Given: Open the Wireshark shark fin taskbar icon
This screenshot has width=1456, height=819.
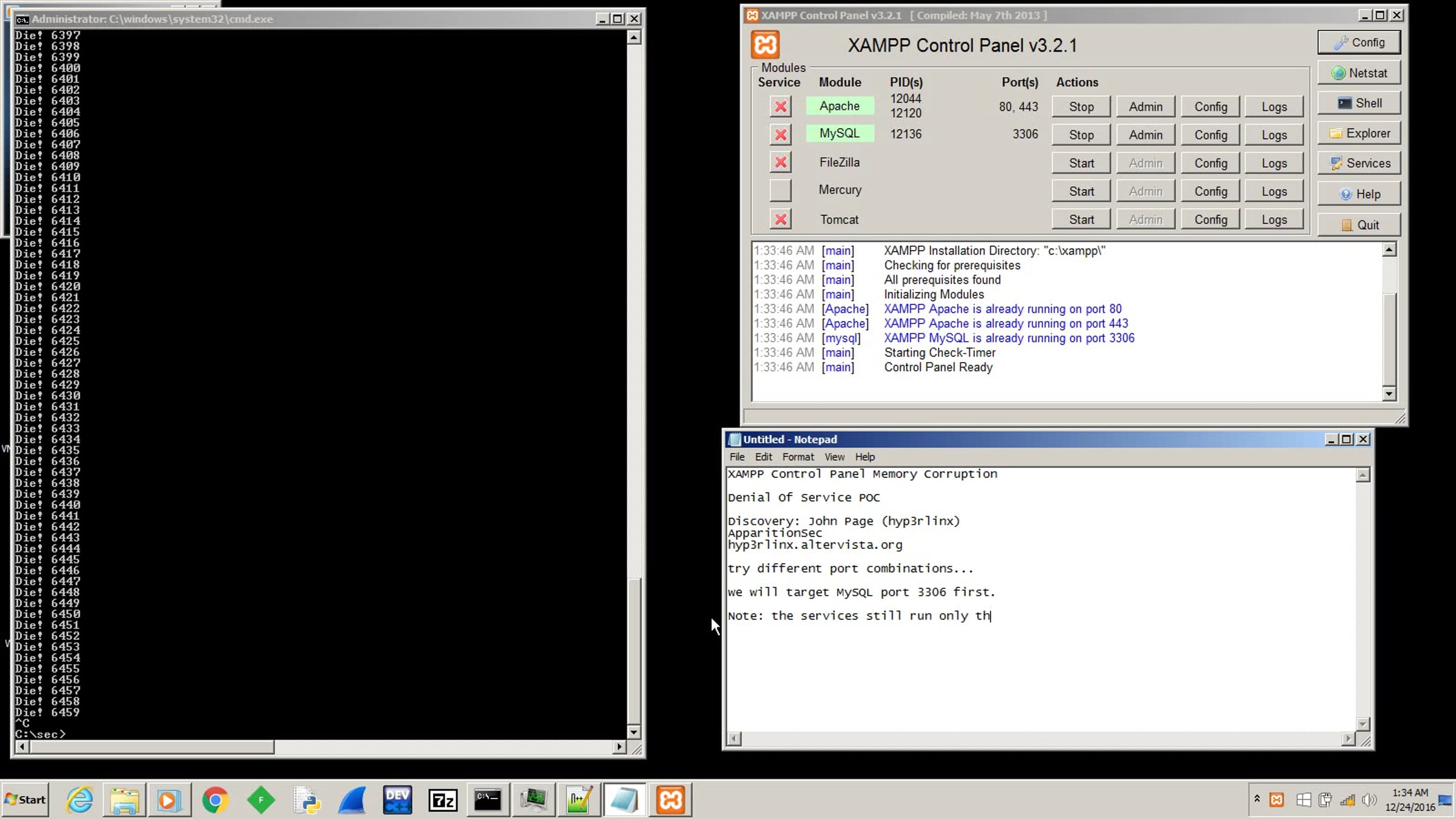Looking at the screenshot, I should tap(352, 800).
